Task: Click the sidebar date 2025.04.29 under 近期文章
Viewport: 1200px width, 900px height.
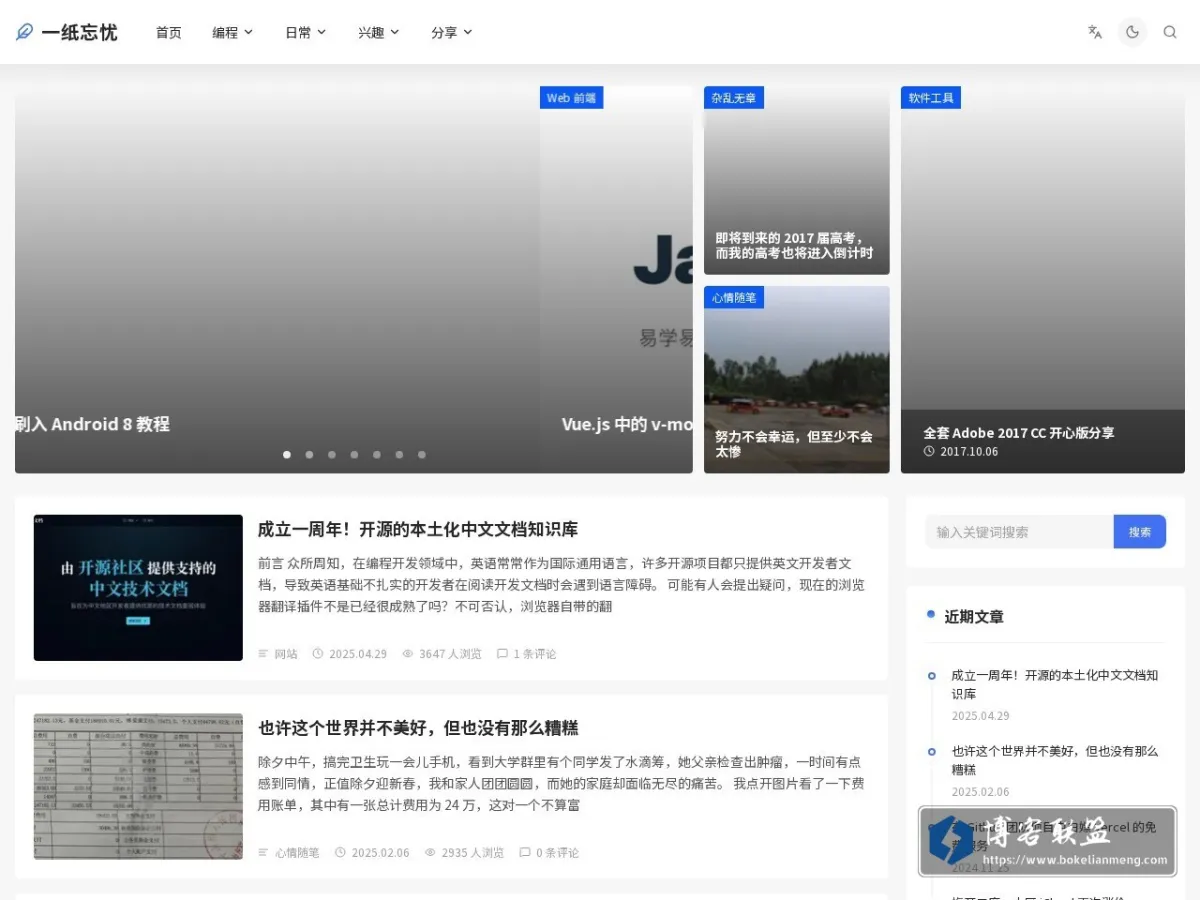Action: pyautogui.click(x=980, y=716)
